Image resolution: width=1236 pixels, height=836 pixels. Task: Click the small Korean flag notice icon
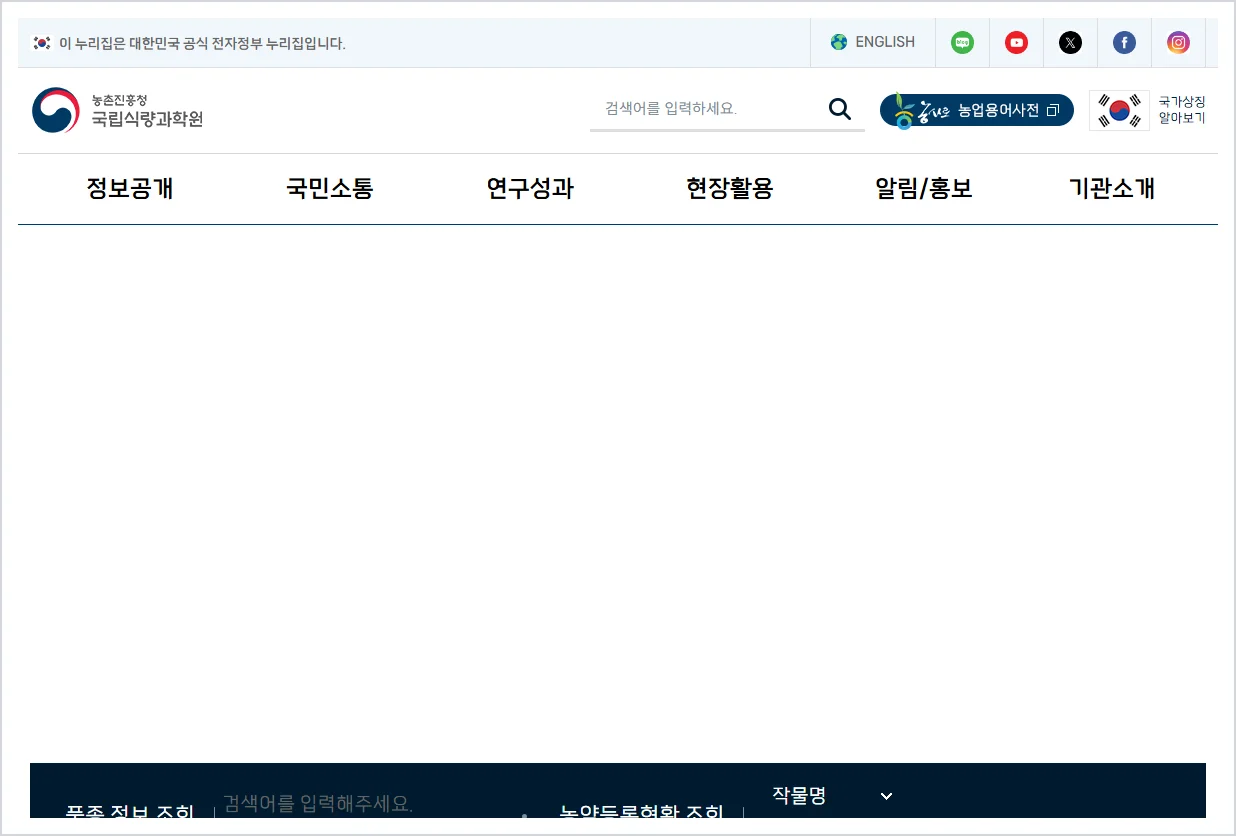pos(42,43)
